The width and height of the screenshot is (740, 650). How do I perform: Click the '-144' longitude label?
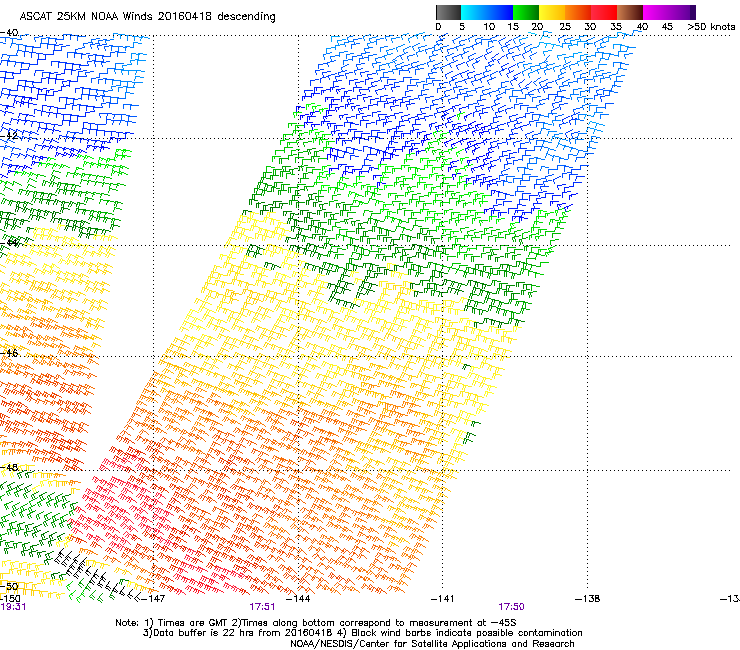(x=298, y=599)
